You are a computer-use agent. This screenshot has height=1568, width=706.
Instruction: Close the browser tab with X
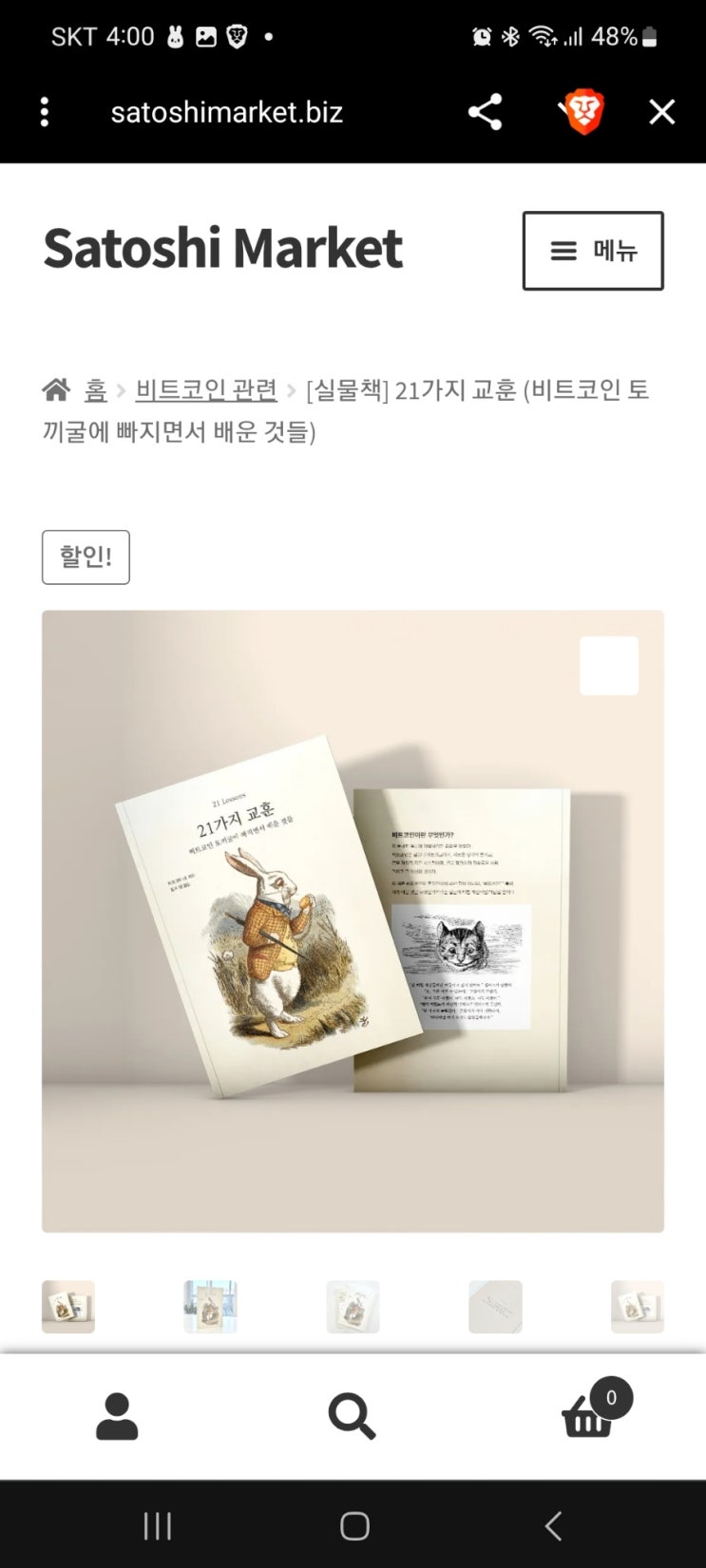pyautogui.click(x=662, y=112)
